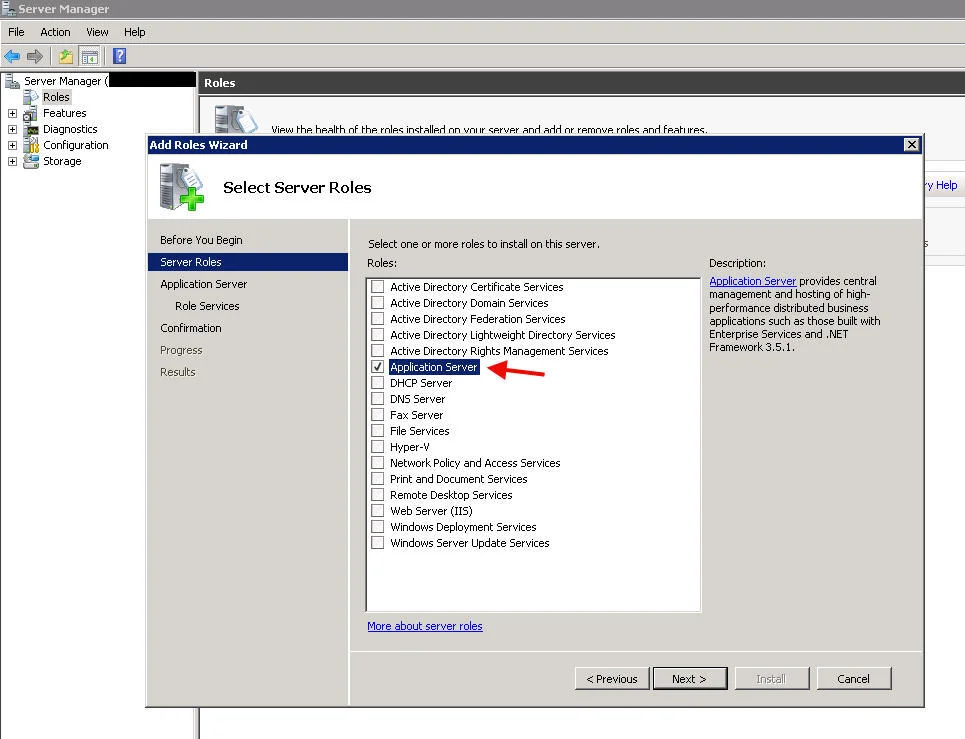Expand the Features tree node
The height and width of the screenshot is (739, 965).
pos(12,113)
